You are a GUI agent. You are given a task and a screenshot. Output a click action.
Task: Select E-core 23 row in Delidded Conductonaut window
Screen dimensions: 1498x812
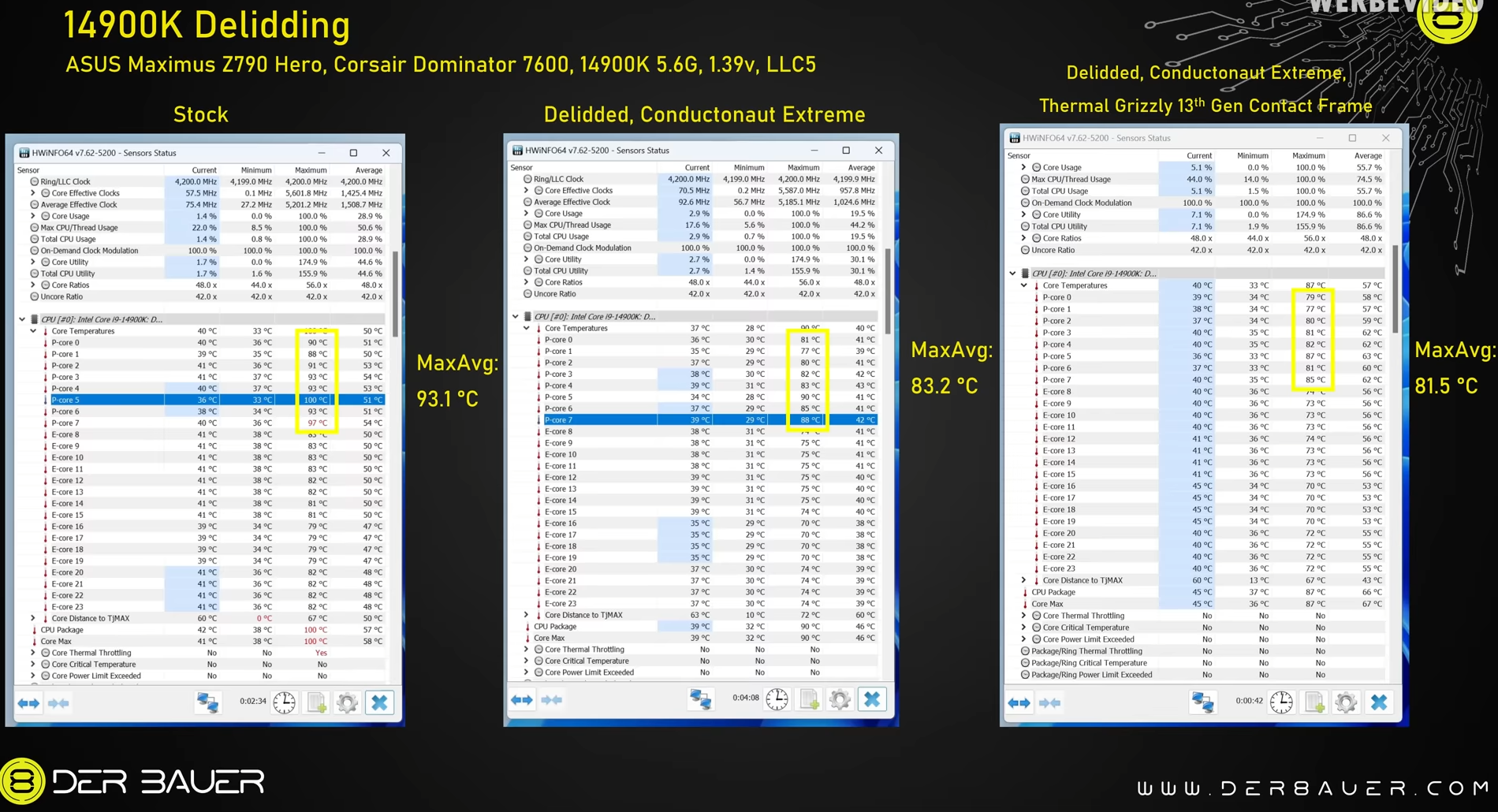click(694, 604)
